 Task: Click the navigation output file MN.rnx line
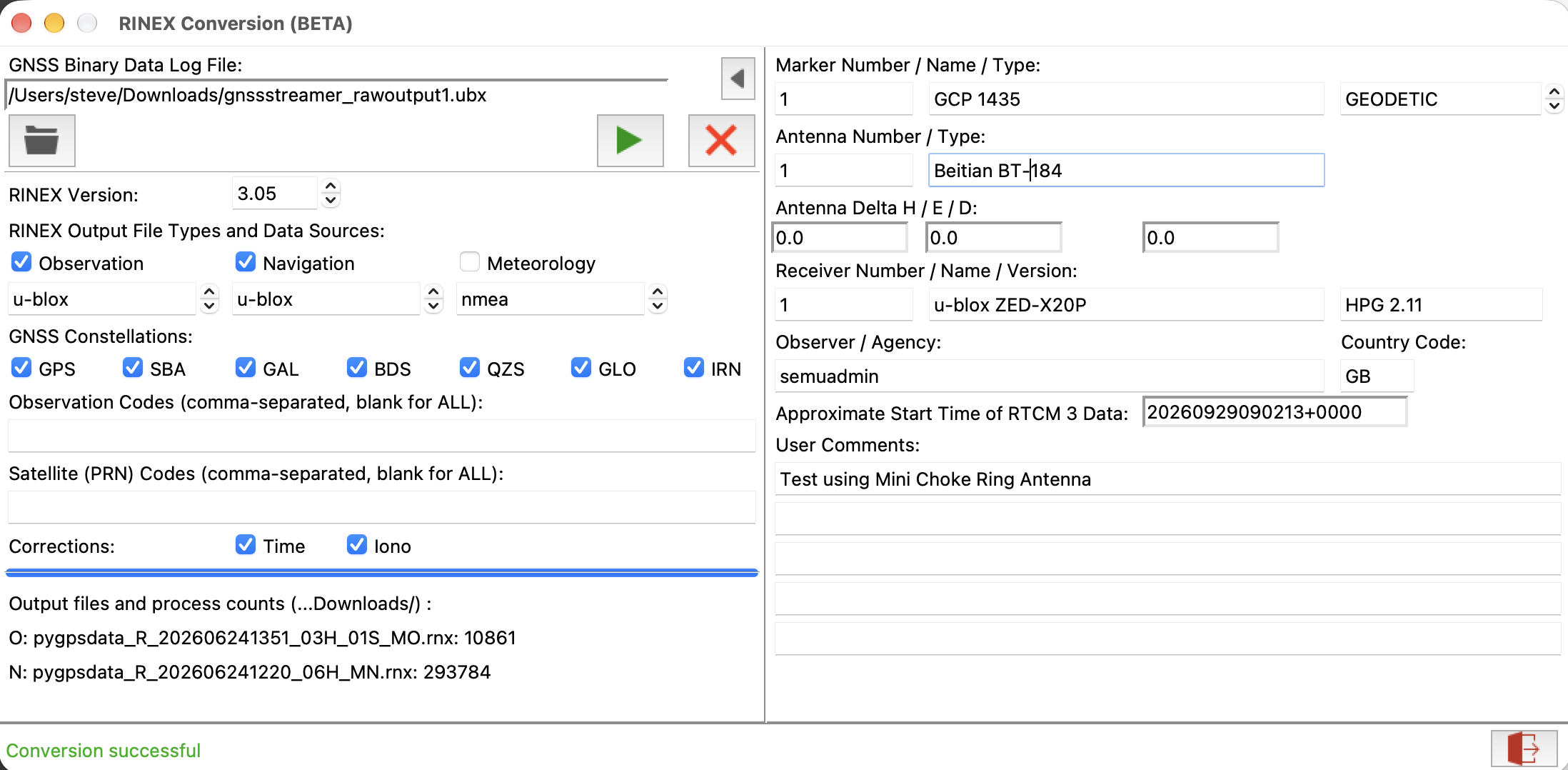coord(250,672)
